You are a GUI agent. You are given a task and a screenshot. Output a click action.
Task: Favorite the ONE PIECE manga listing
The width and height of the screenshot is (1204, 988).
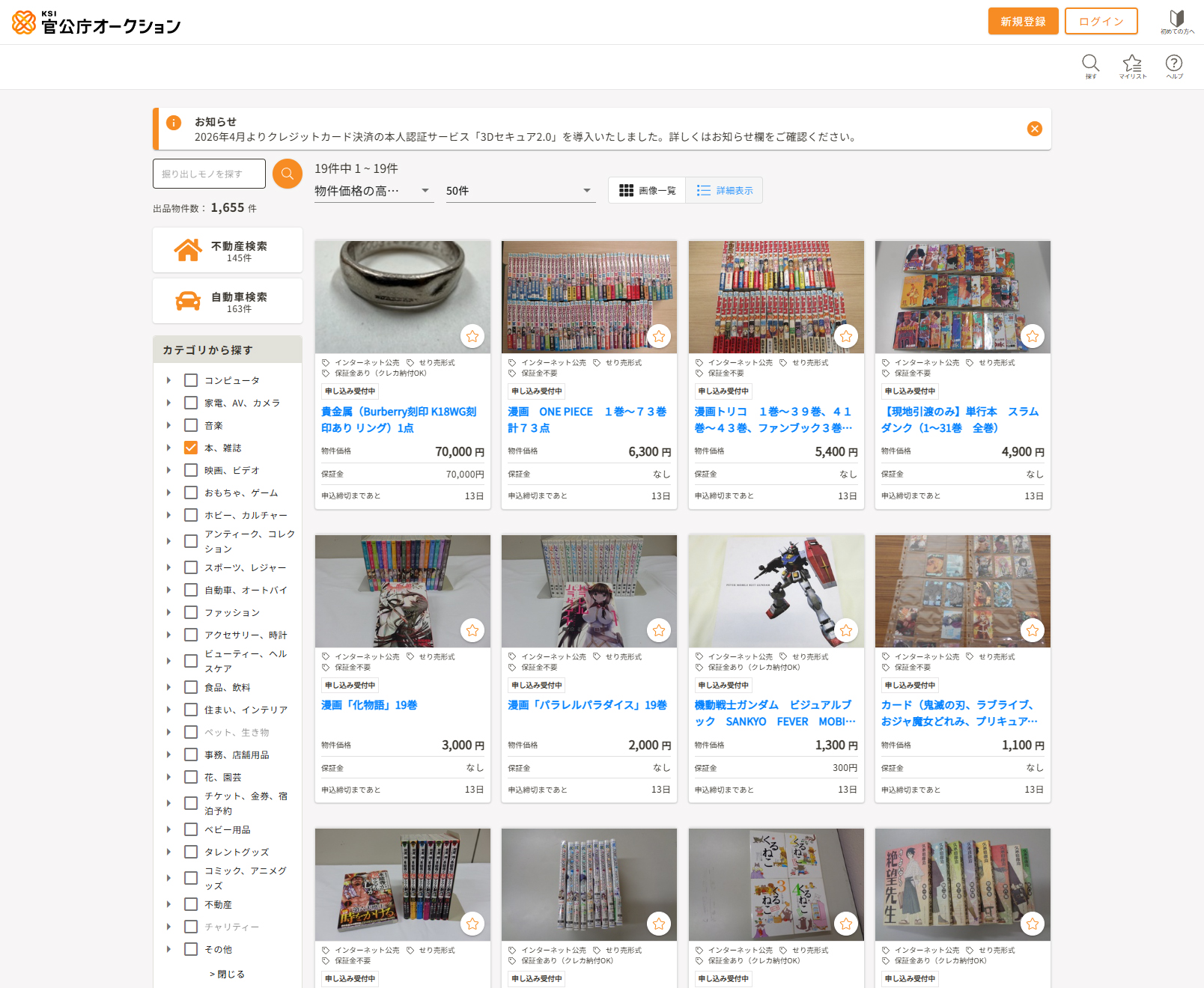click(659, 336)
